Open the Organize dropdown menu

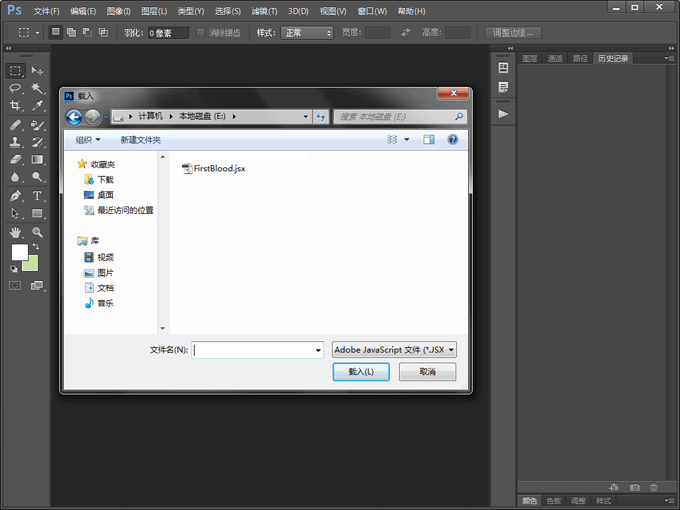(88, 140)
